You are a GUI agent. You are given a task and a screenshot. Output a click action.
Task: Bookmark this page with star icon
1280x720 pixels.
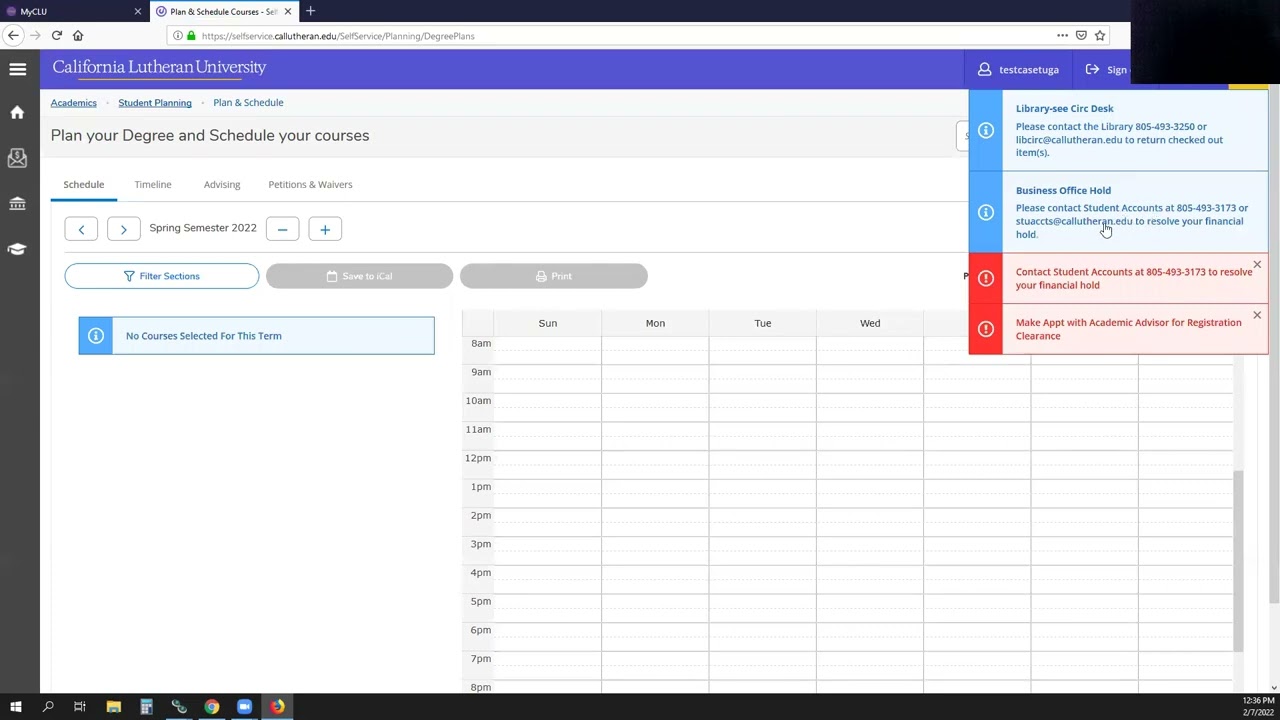click(x=1100, y=35)
